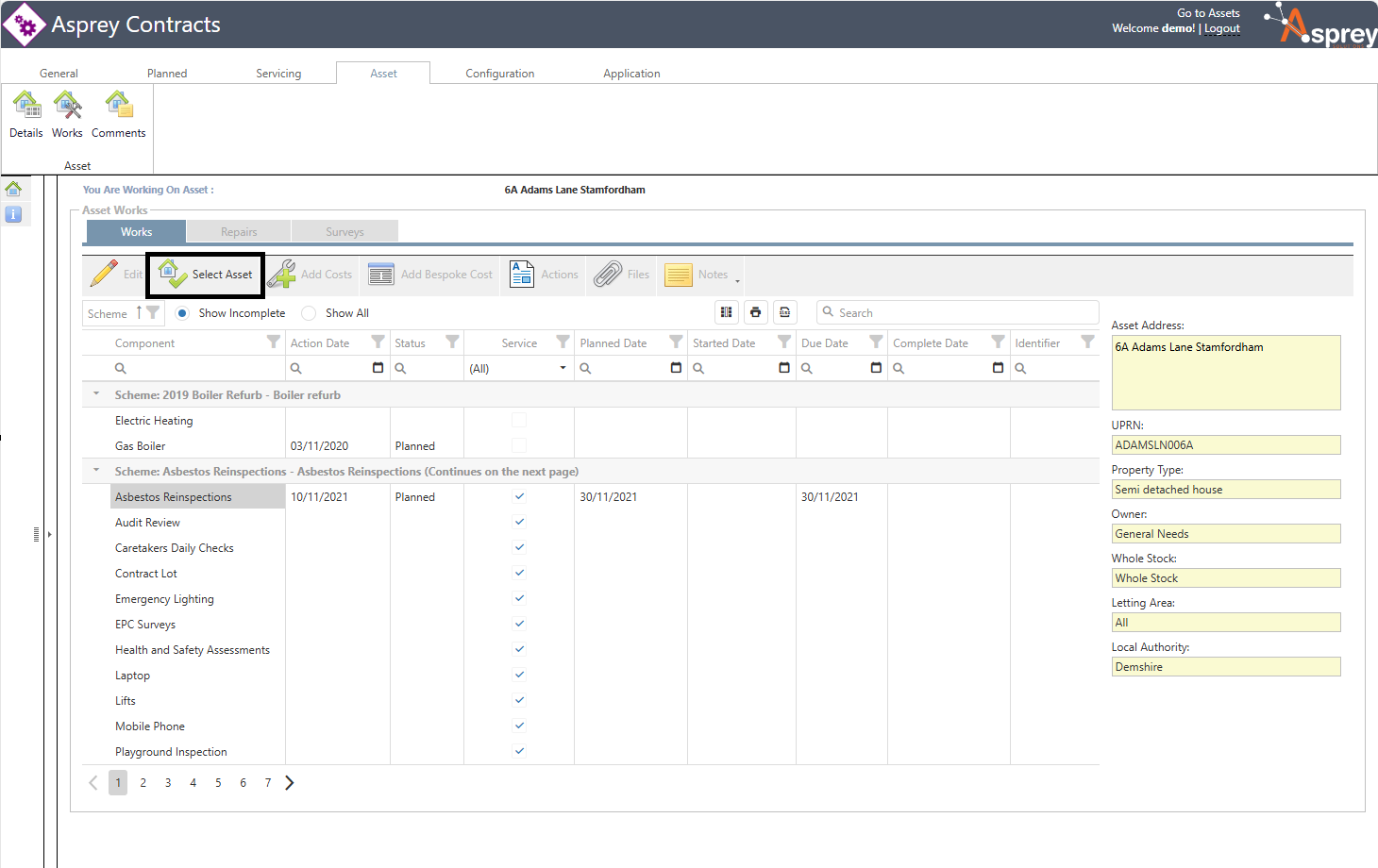Image resolution: width=1378 pixels, height=868 pixels.
Task: Click the home icon in left sidebar
Action: pos(13,189)
